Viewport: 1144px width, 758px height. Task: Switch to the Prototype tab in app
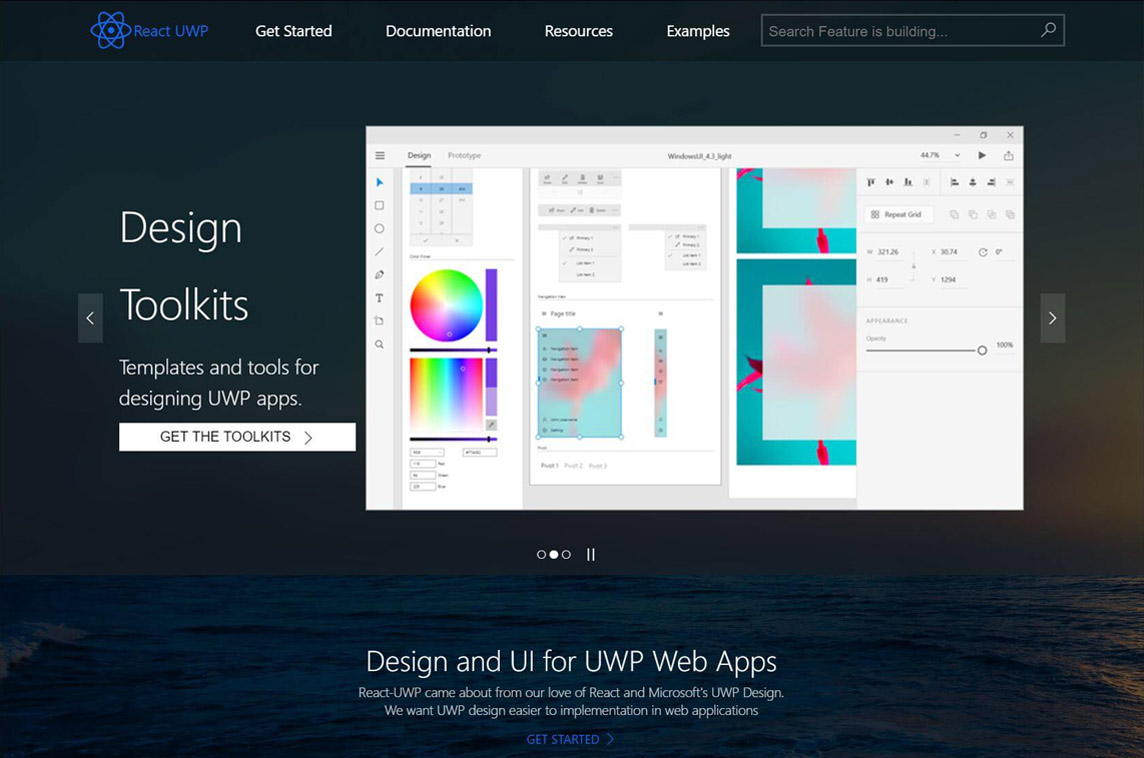tap(464, 155)
